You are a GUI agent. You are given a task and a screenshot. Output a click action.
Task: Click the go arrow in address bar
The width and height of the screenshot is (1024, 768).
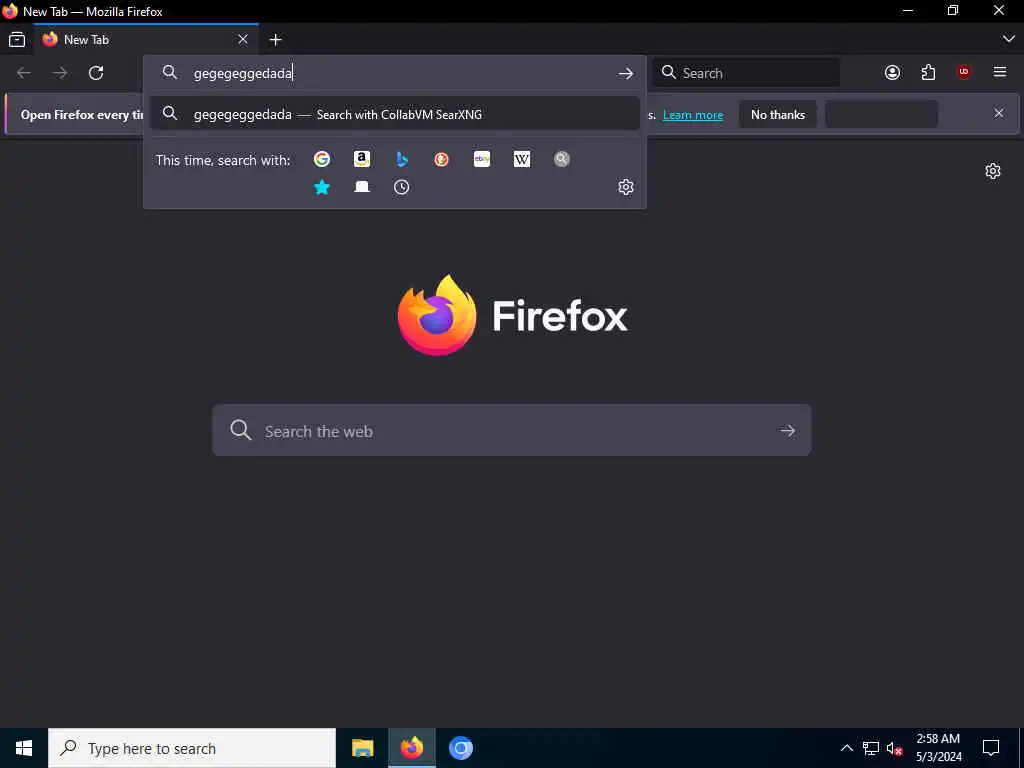626,73
